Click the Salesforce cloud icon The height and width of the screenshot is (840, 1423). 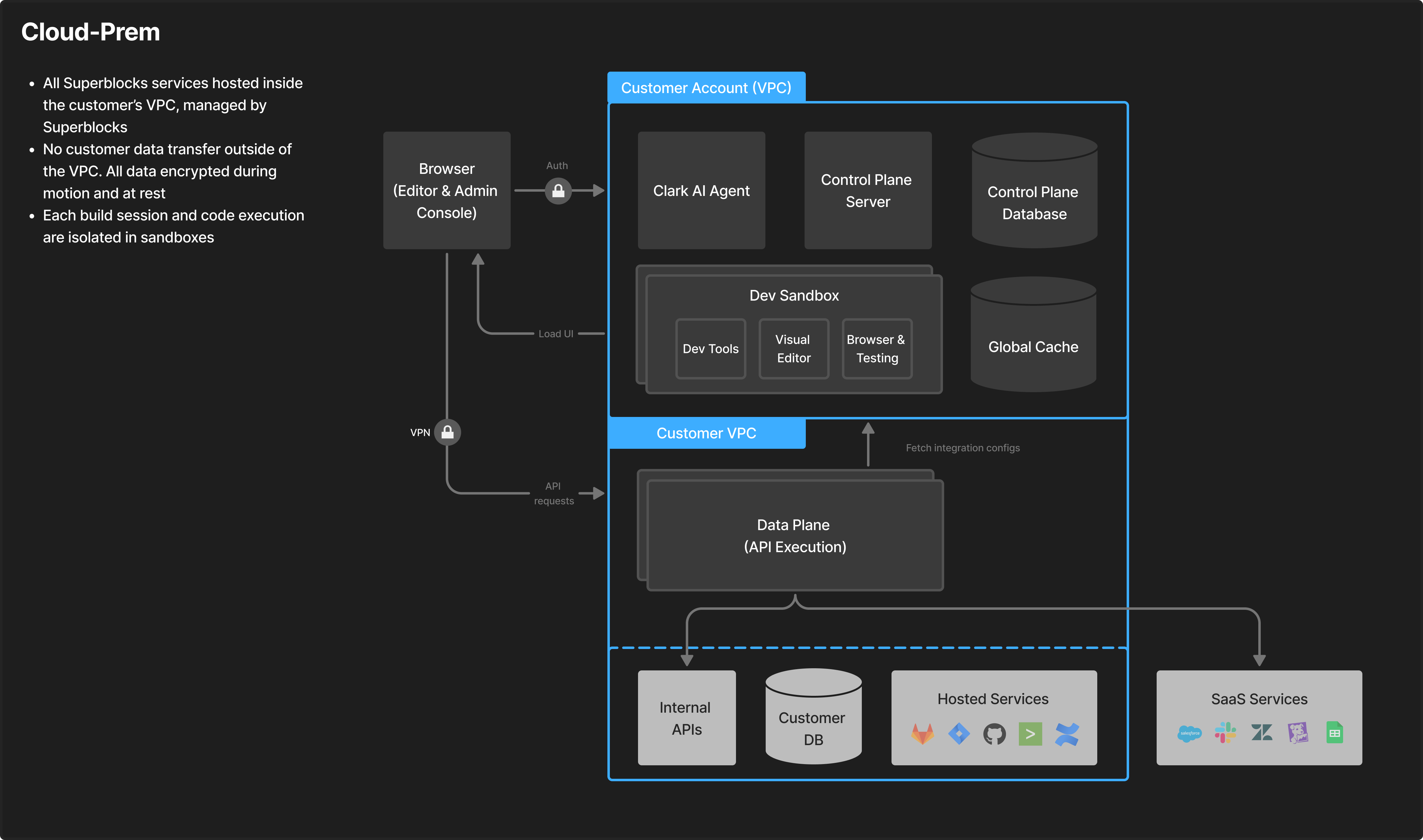coord(1189,733)
